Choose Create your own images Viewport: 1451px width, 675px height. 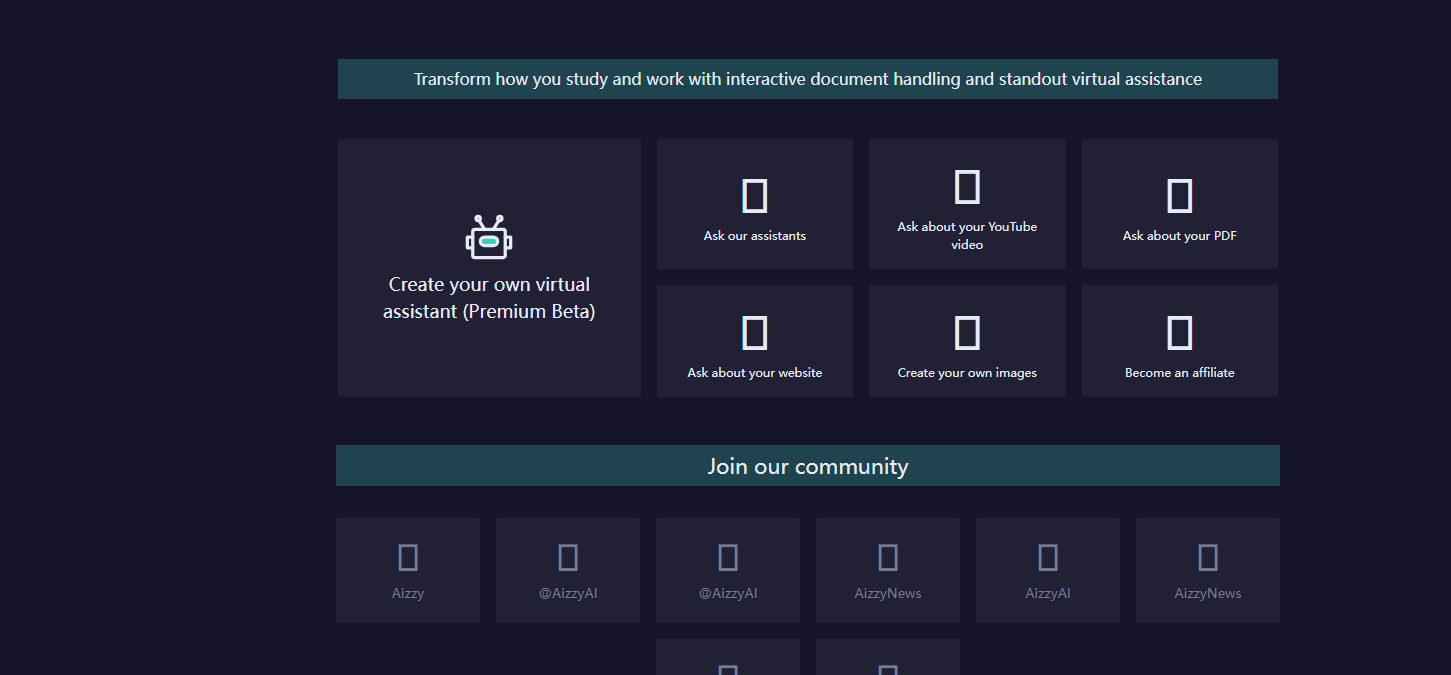click(x=967, y=341)
